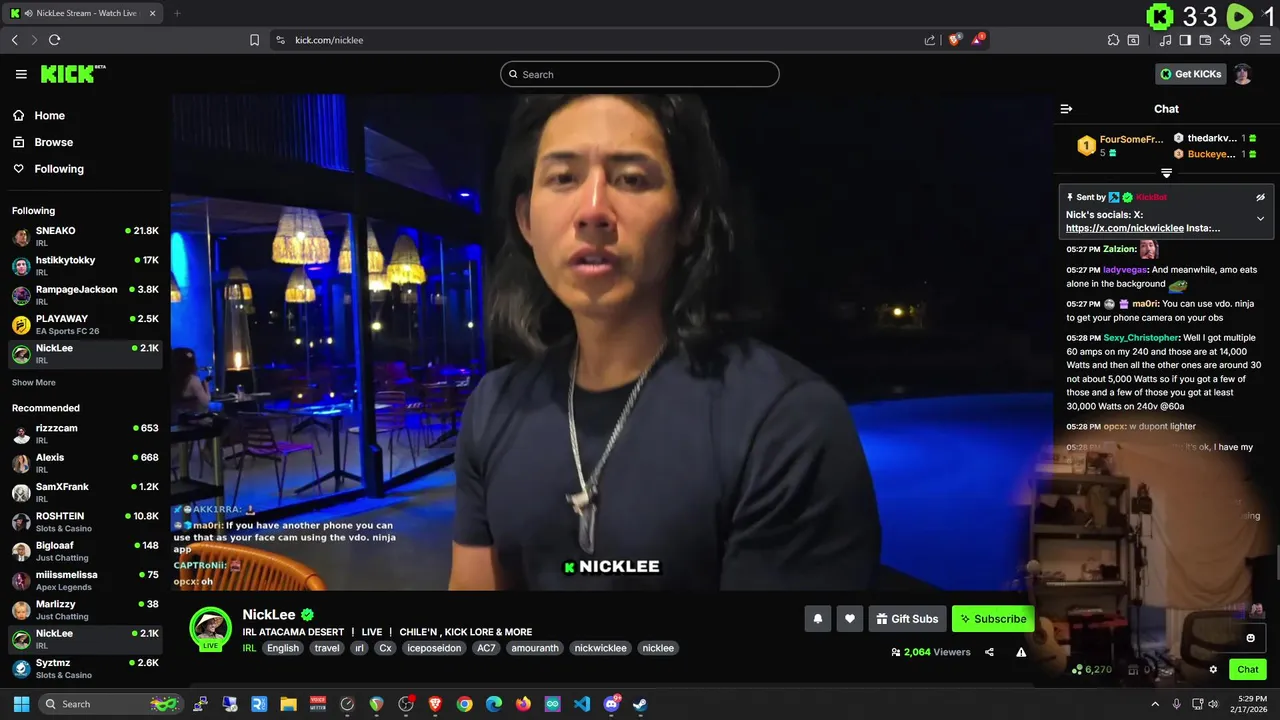Click FourSomeFr top gifter entry
Image resolution: width=1280 pixels, height=720 pixels.
(x=1120, y=146)
